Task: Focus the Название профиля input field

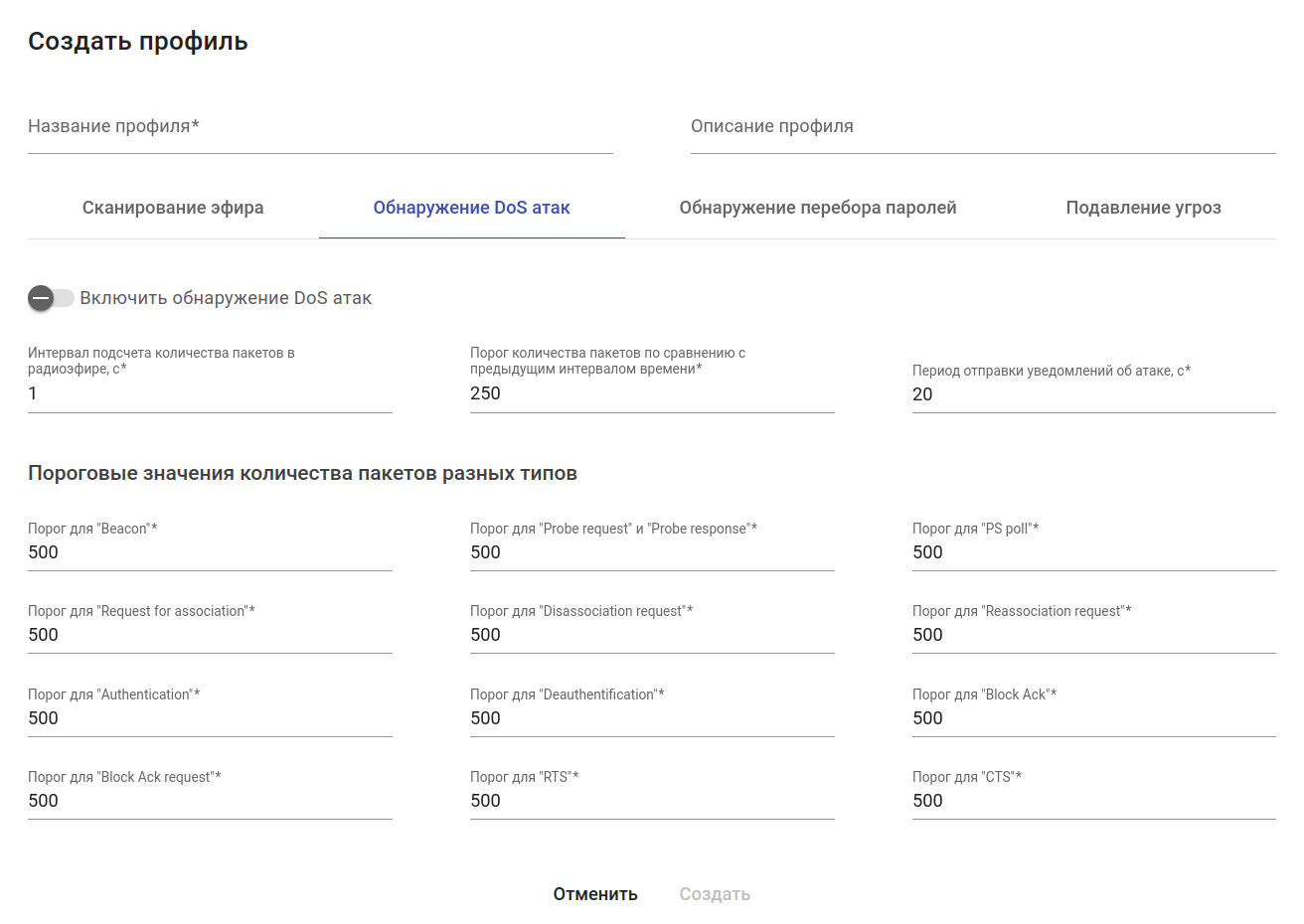Action: point(320,127)
